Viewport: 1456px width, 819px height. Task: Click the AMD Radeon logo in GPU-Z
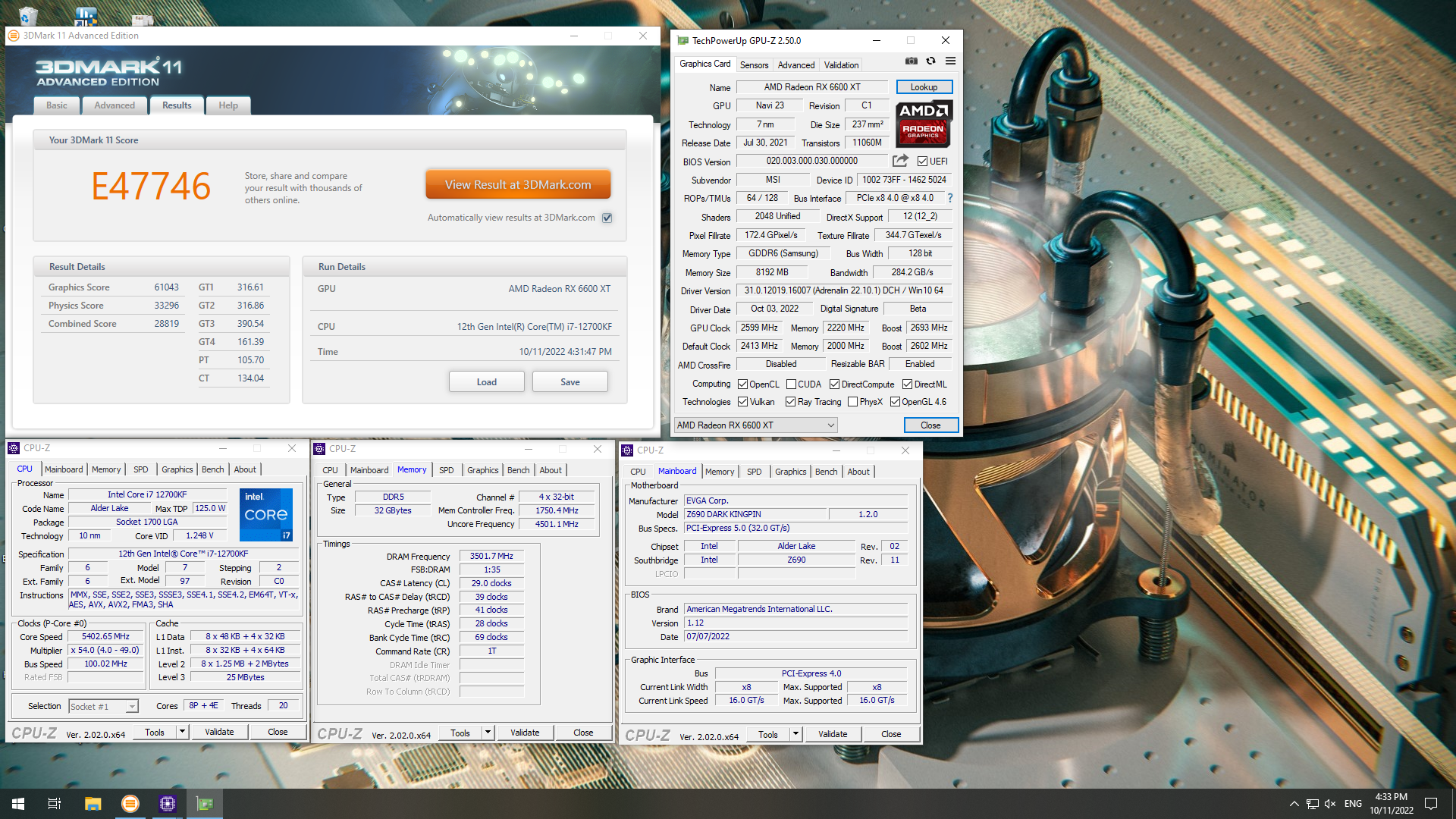coord(923,123)
